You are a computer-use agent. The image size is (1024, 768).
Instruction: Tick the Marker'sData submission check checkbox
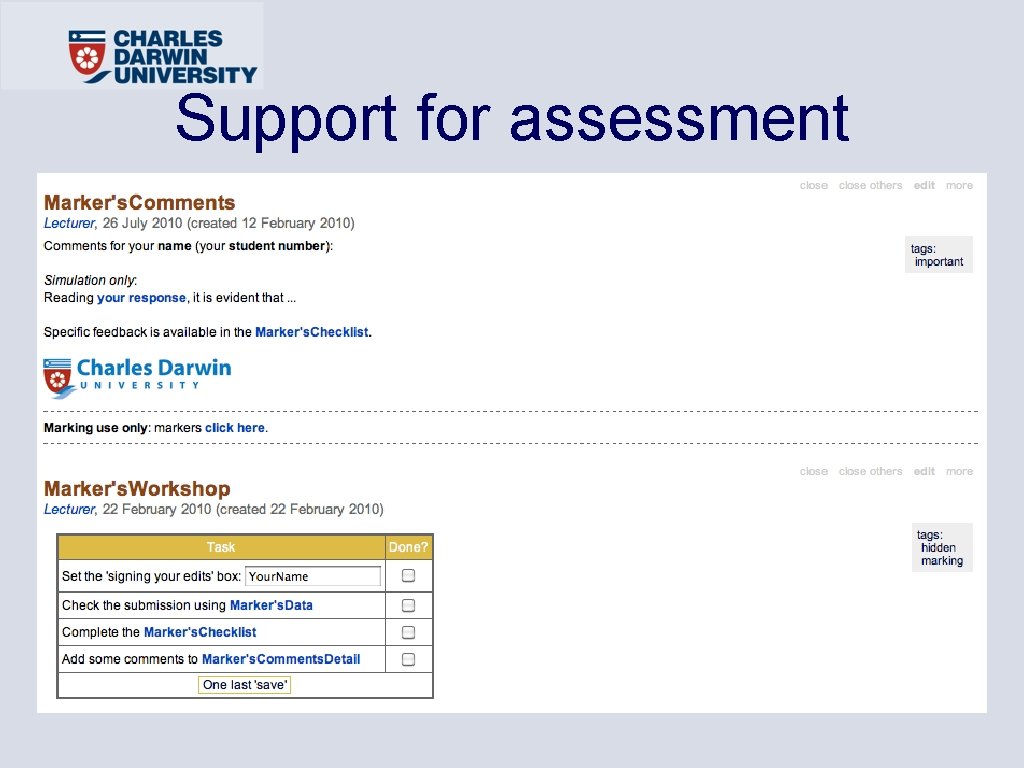(x=408, y=605)
